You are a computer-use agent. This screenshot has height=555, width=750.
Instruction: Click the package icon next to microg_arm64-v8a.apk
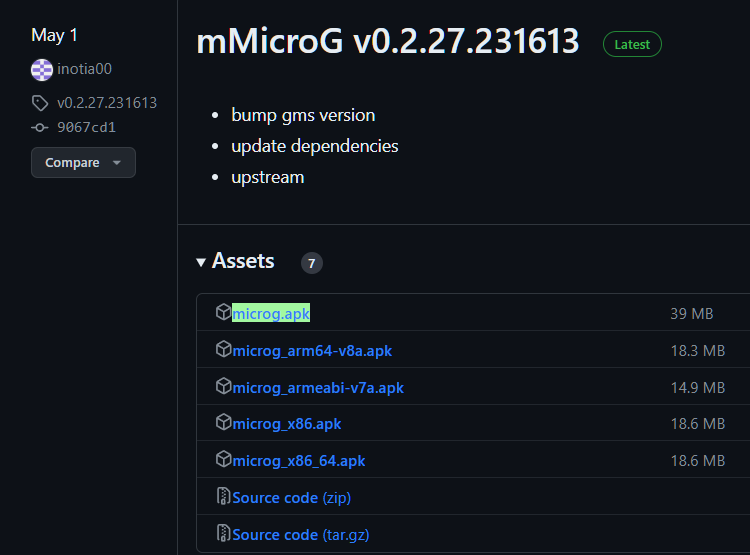tap(223, 349)
